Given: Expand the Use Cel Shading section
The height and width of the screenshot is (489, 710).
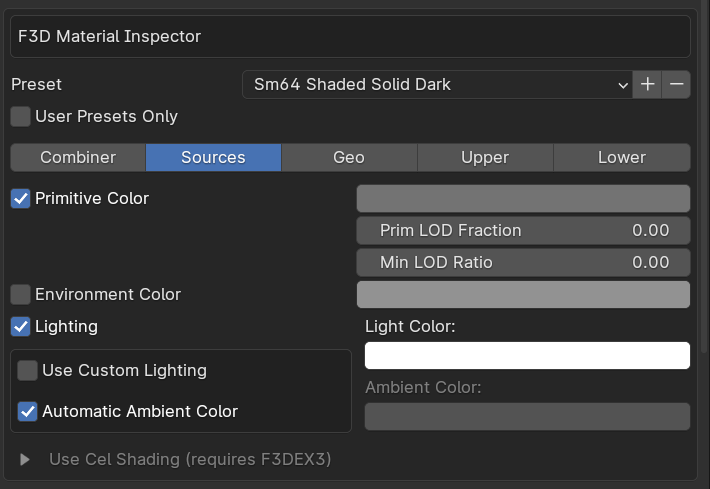Looking at the screenshot, I should click(x=25, y=460).
